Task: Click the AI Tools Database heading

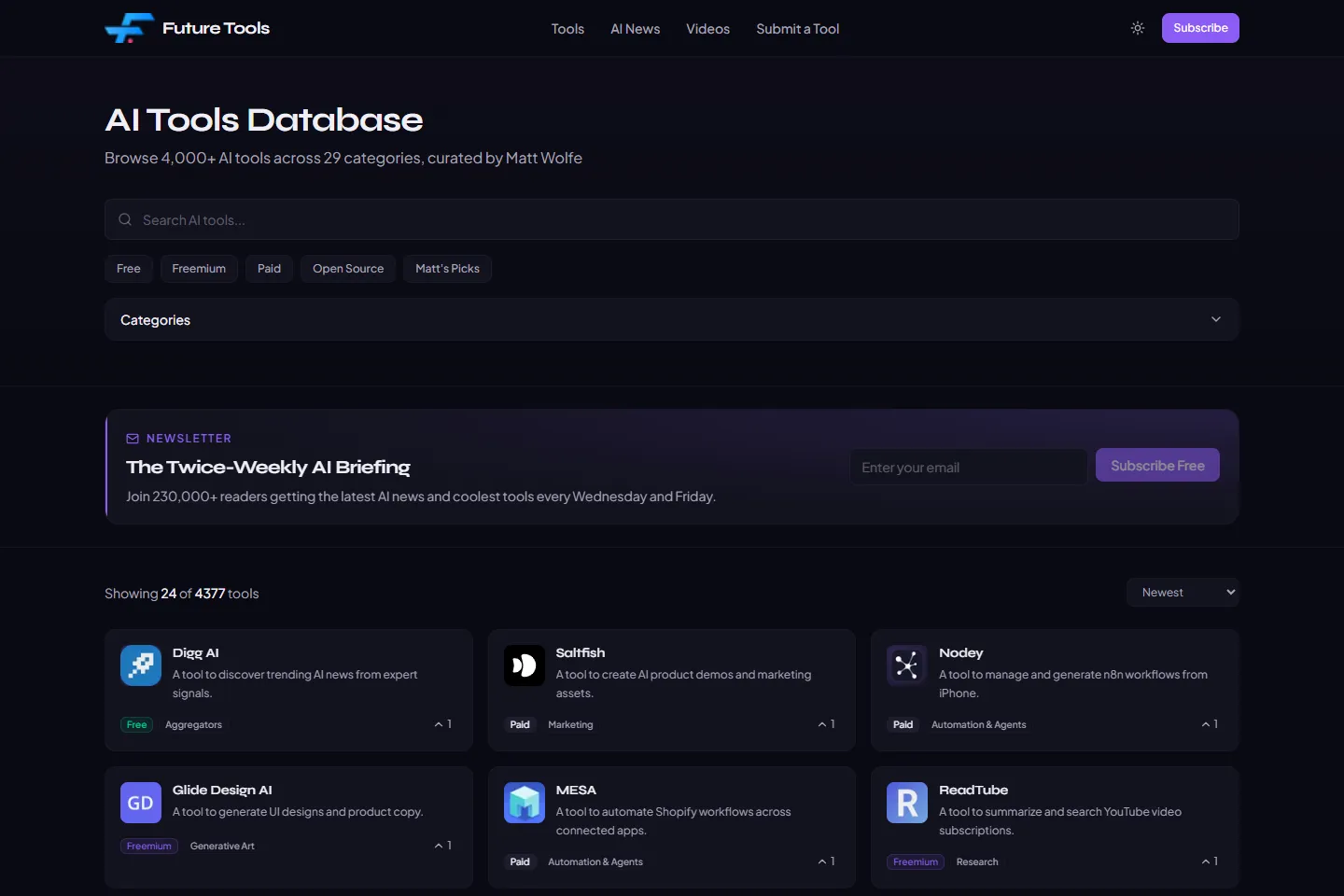Action: tap(264, 119)
